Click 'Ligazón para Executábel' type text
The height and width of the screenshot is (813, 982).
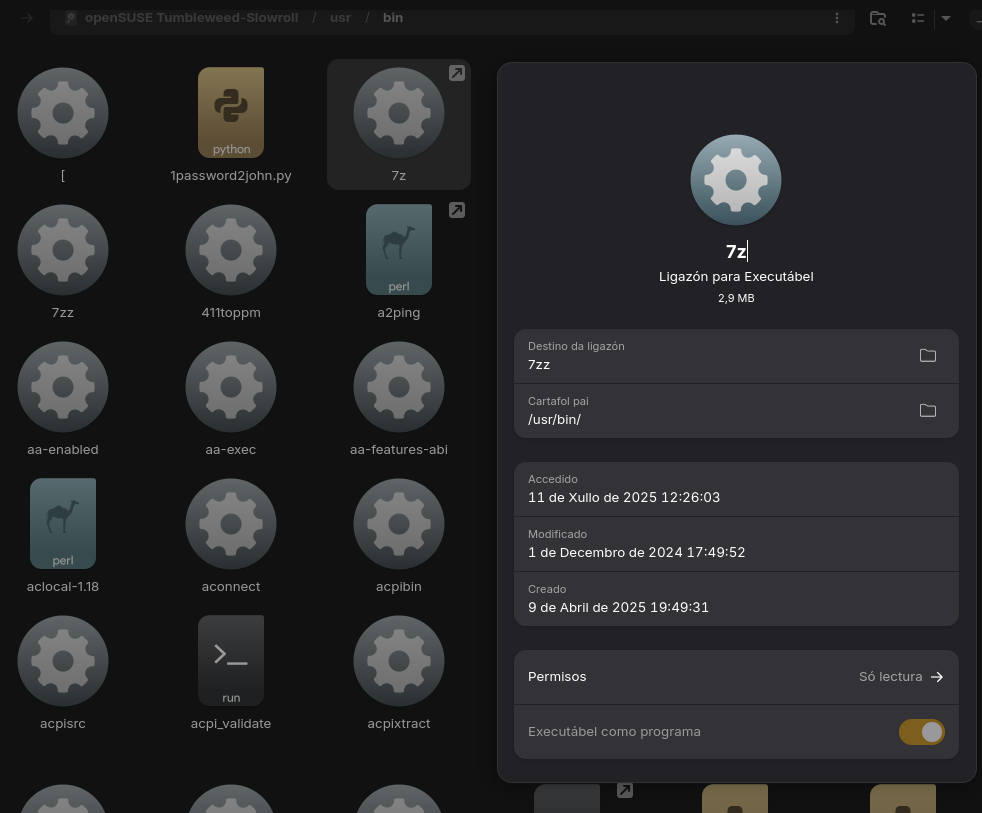click(x=736, y=277)
